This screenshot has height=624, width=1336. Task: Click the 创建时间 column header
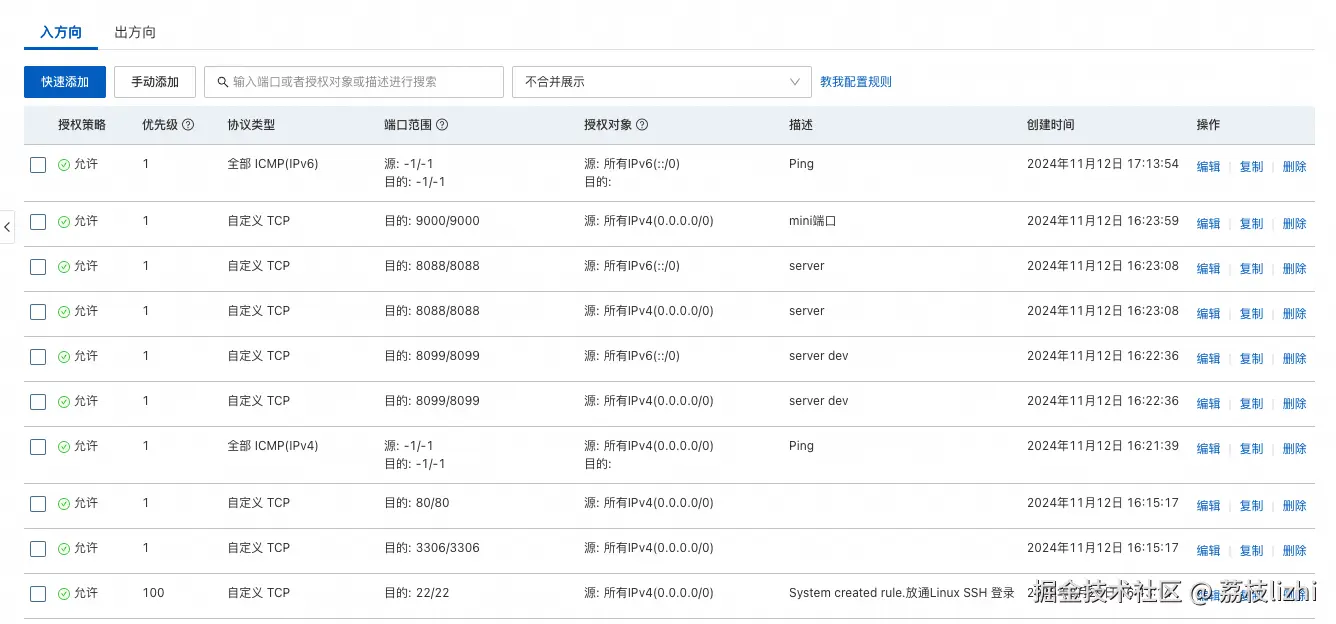point(1051,125)
